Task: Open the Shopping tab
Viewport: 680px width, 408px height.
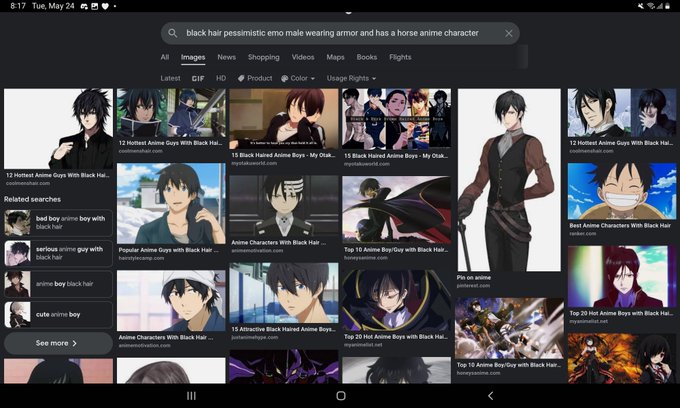Action: tap(264, 57)
